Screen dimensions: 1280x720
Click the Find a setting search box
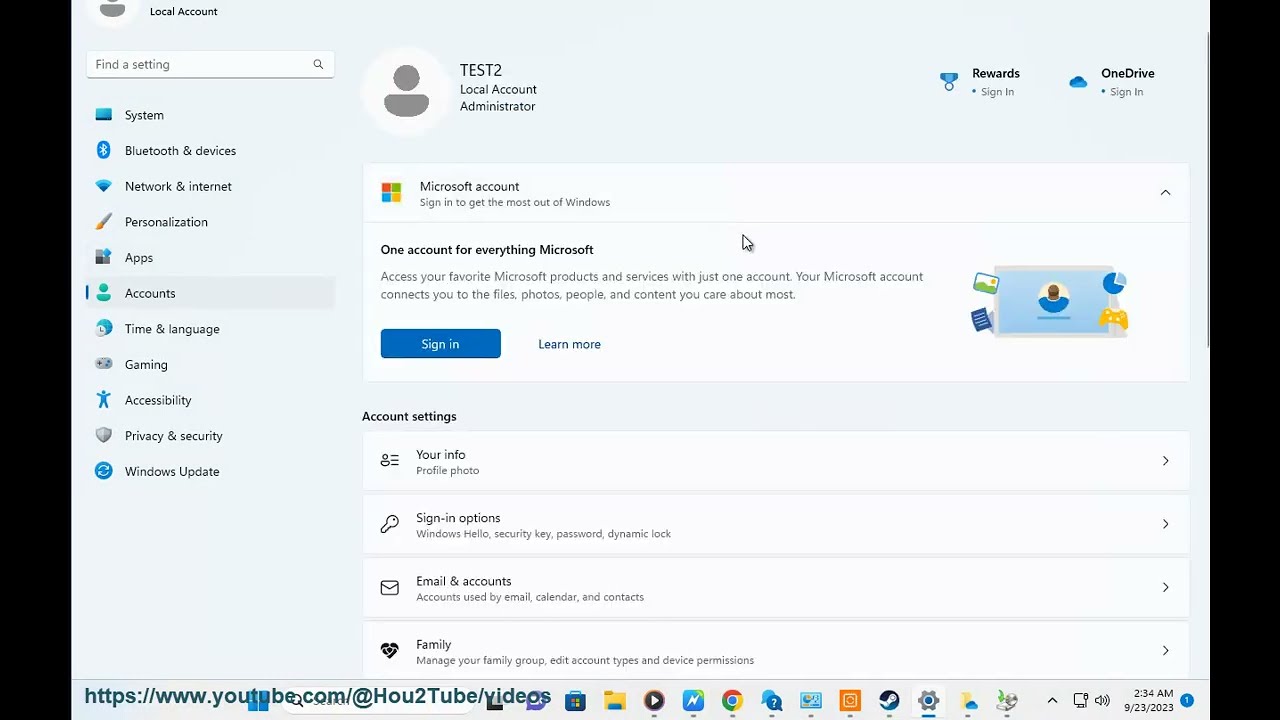210,64
